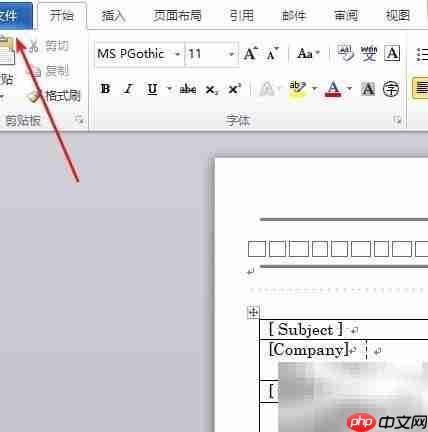Click the bullets list icon
This screenshot has width=428, height=432.
(422, 54)
